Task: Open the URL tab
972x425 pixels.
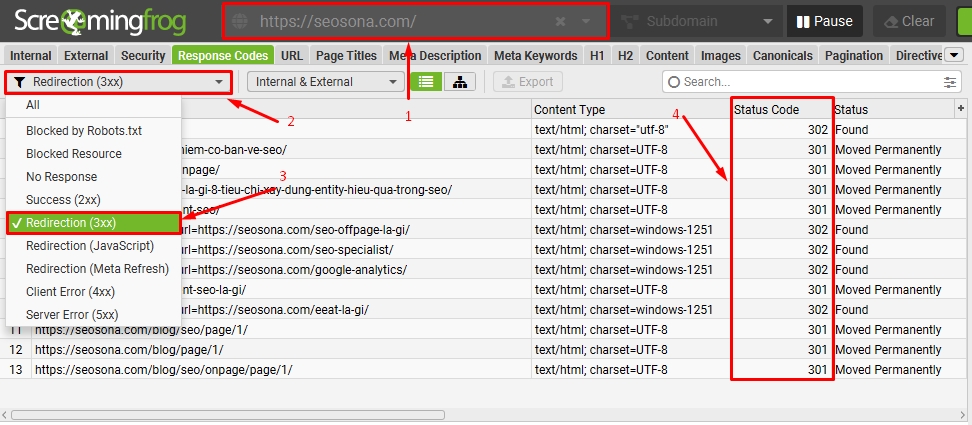Action: (292, 56)
